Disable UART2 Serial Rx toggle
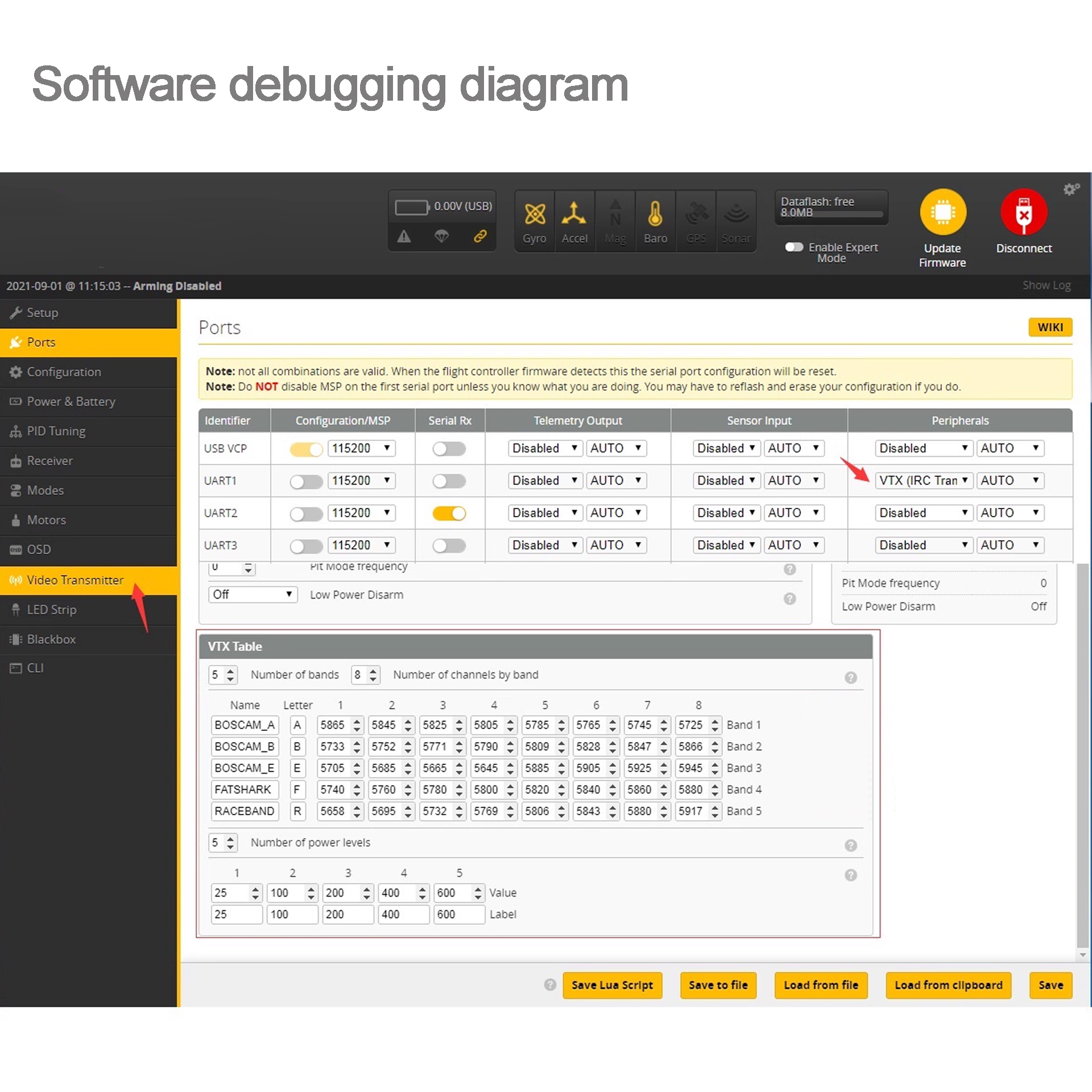Screen dimensions: 1092x1092 pyautogui.click(x=449, y=513)
